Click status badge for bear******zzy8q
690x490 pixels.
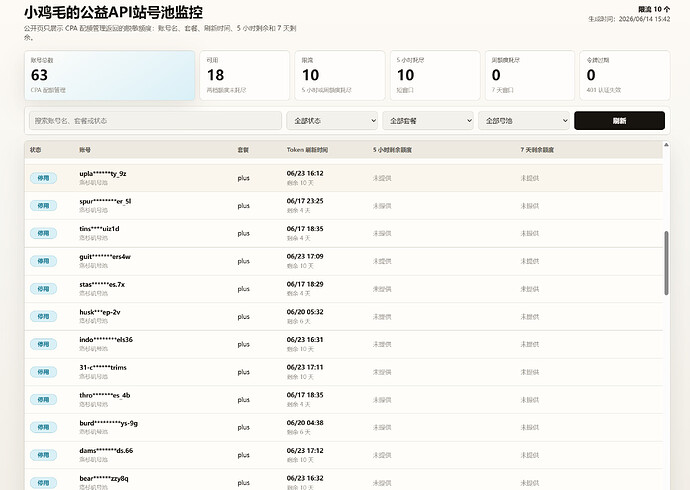pyautogui.click(x=43, y=483)
